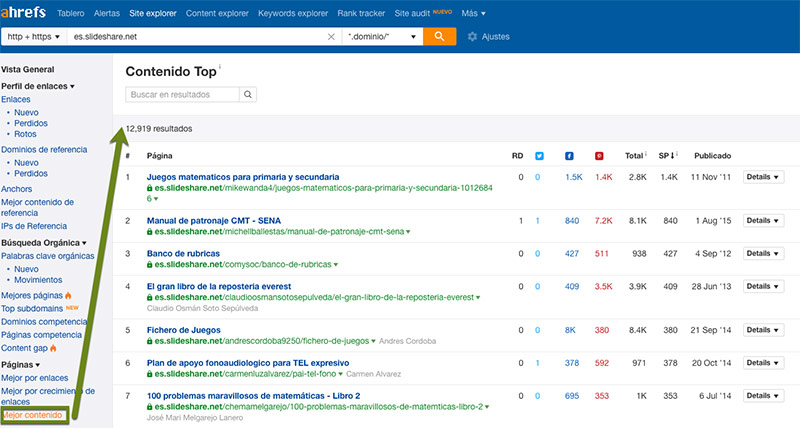Viewport: 800px width, 428px height.
Task: Click flame icon next to Content gap
Action: (54, 348)
